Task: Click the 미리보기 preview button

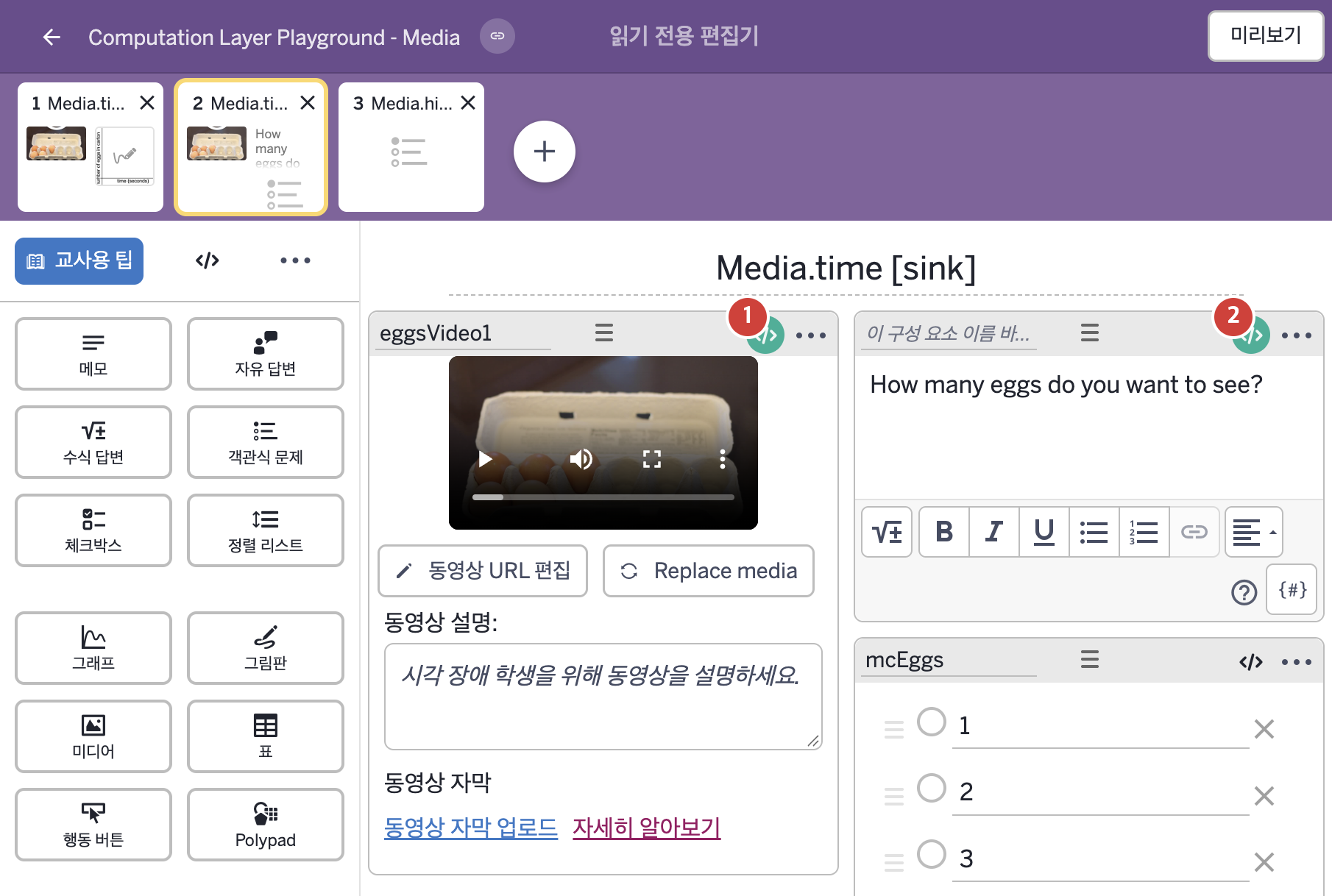Action: (1266, 35)
